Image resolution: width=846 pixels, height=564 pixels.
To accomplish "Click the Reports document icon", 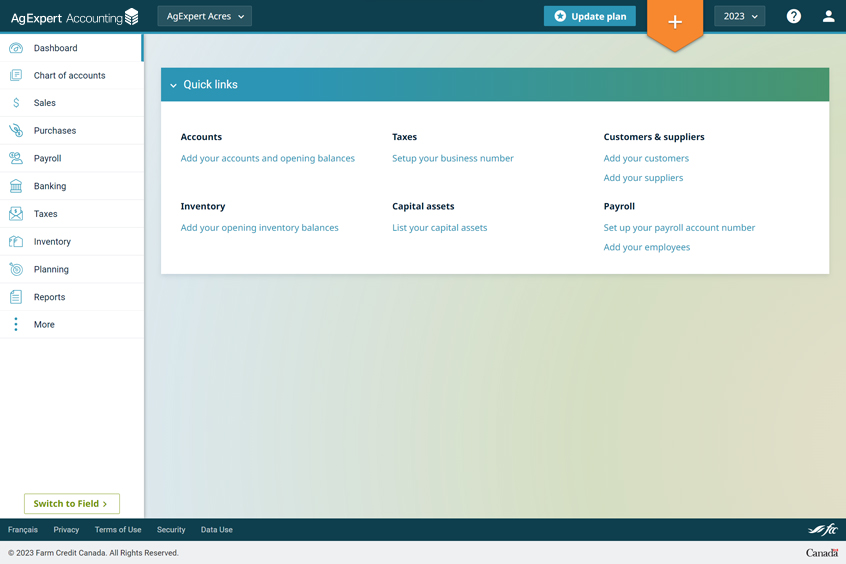I will (x=16, y=297).
